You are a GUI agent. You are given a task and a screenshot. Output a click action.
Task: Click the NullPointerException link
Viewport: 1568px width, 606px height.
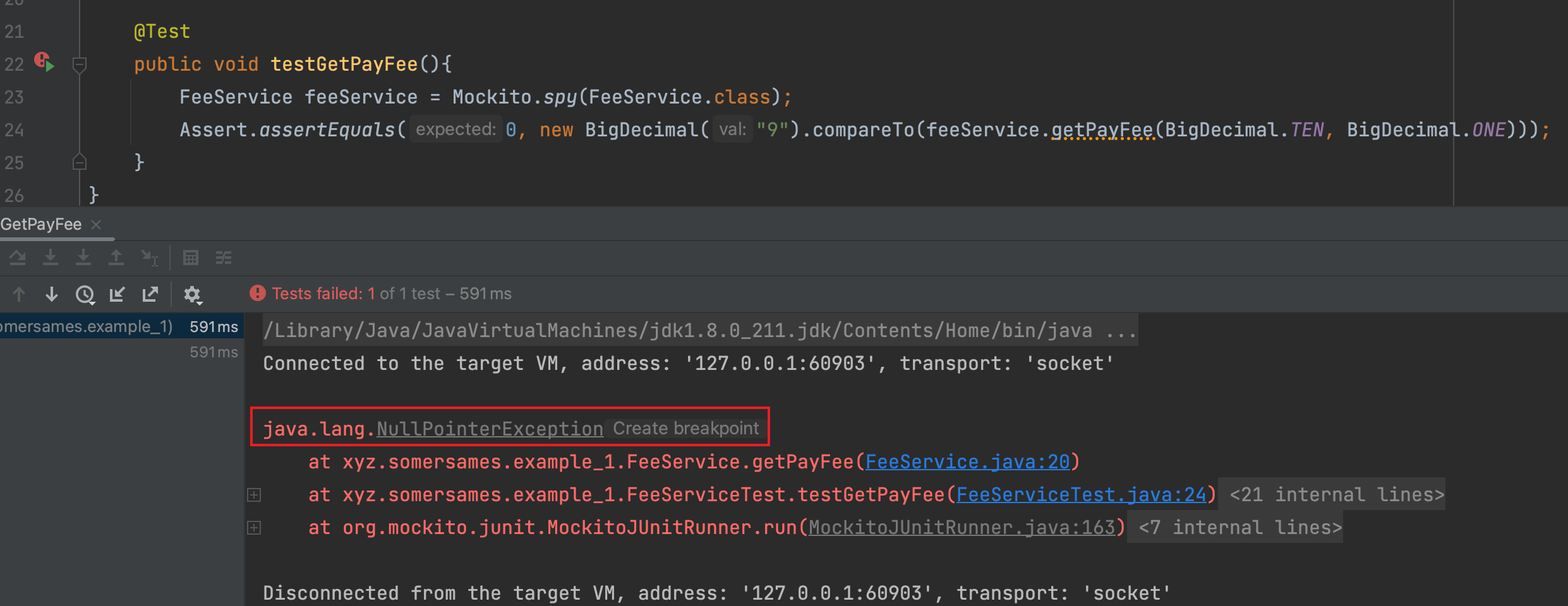pyautogui.click(x=490, y=429)
